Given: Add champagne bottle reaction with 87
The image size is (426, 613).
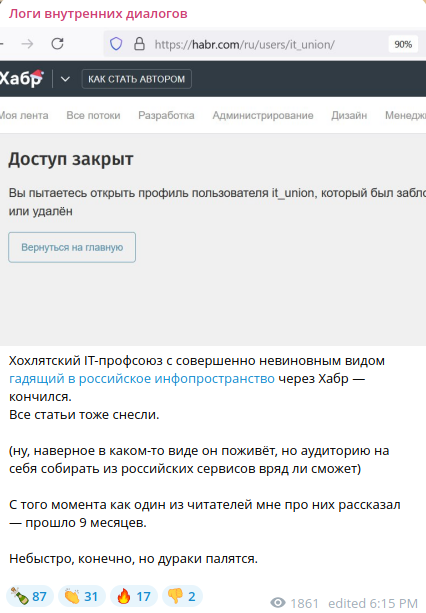Looking at the screenshot, I should (29, 596).
